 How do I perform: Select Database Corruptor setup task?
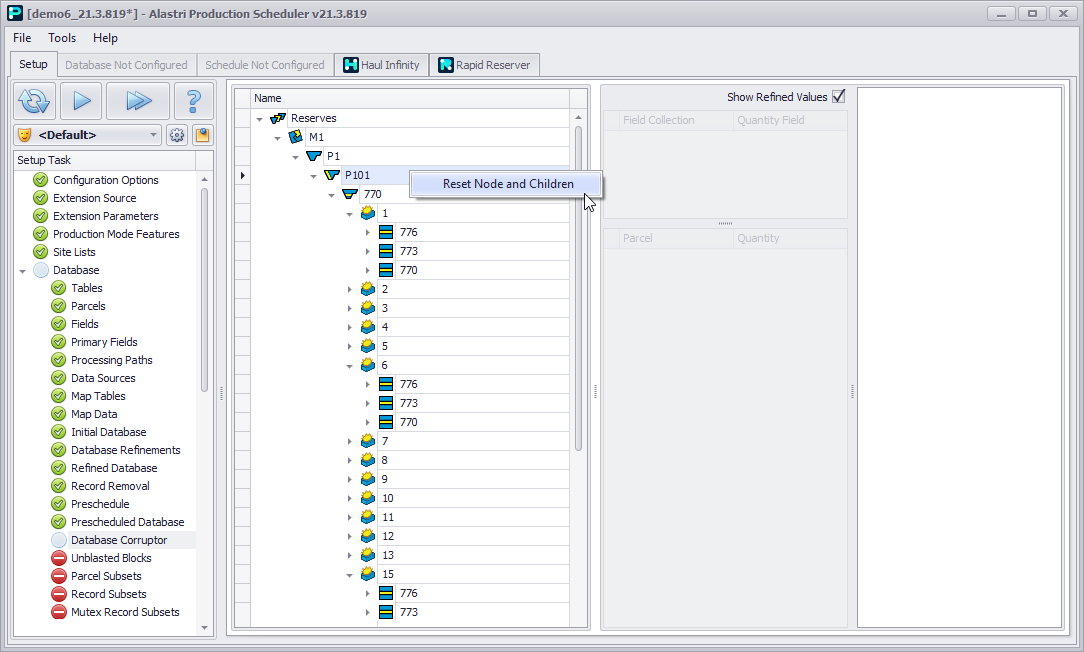[x=119, y=540]
